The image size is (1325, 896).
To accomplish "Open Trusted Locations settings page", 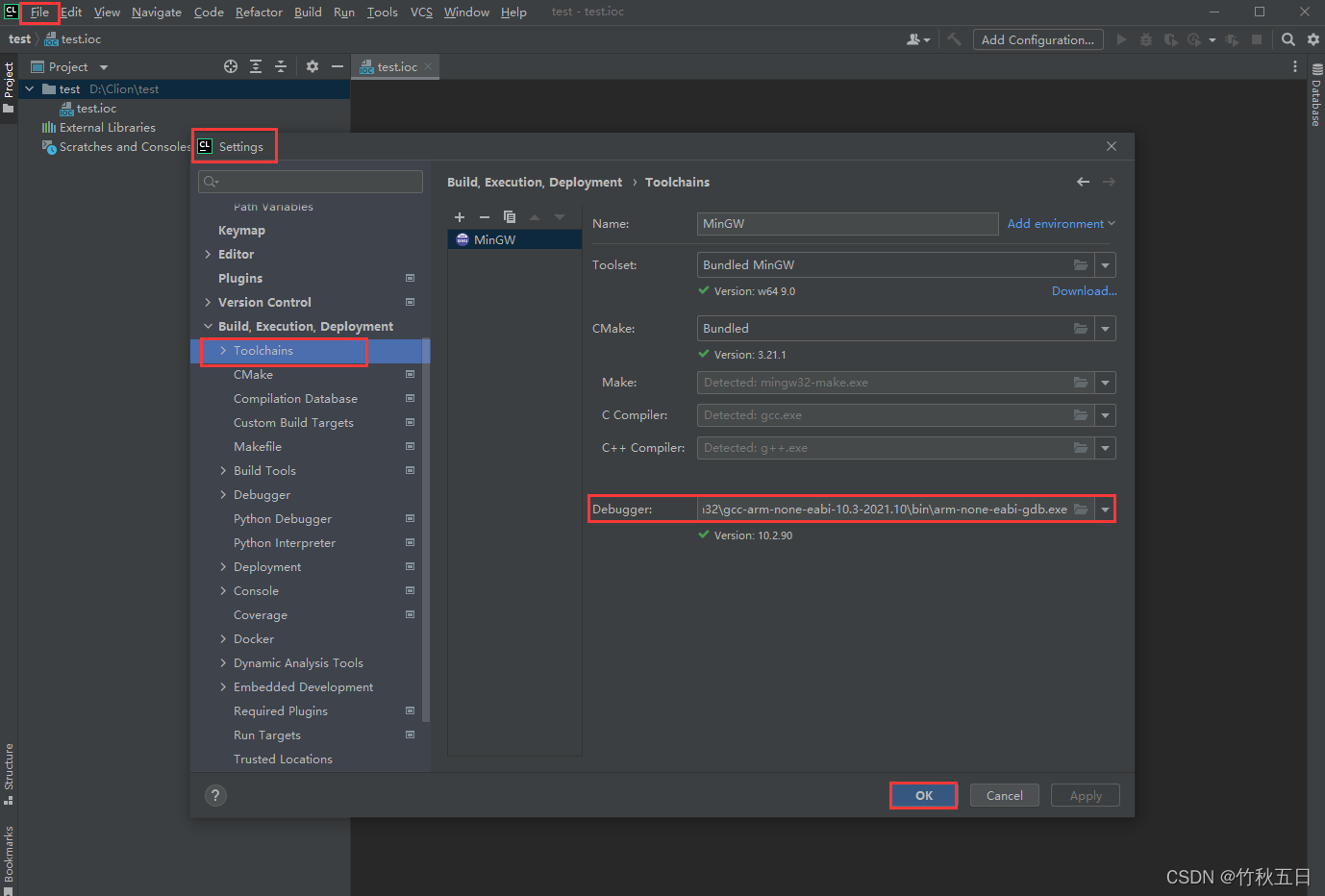I will [283, 759].
